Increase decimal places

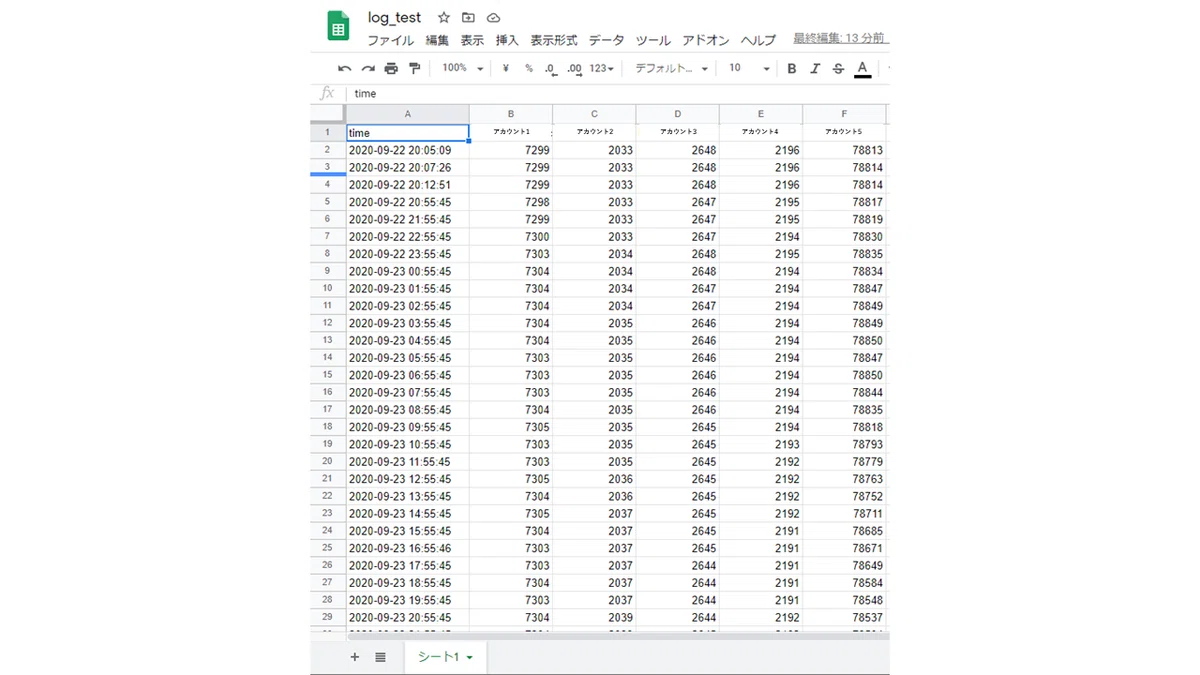click(574, 68)
